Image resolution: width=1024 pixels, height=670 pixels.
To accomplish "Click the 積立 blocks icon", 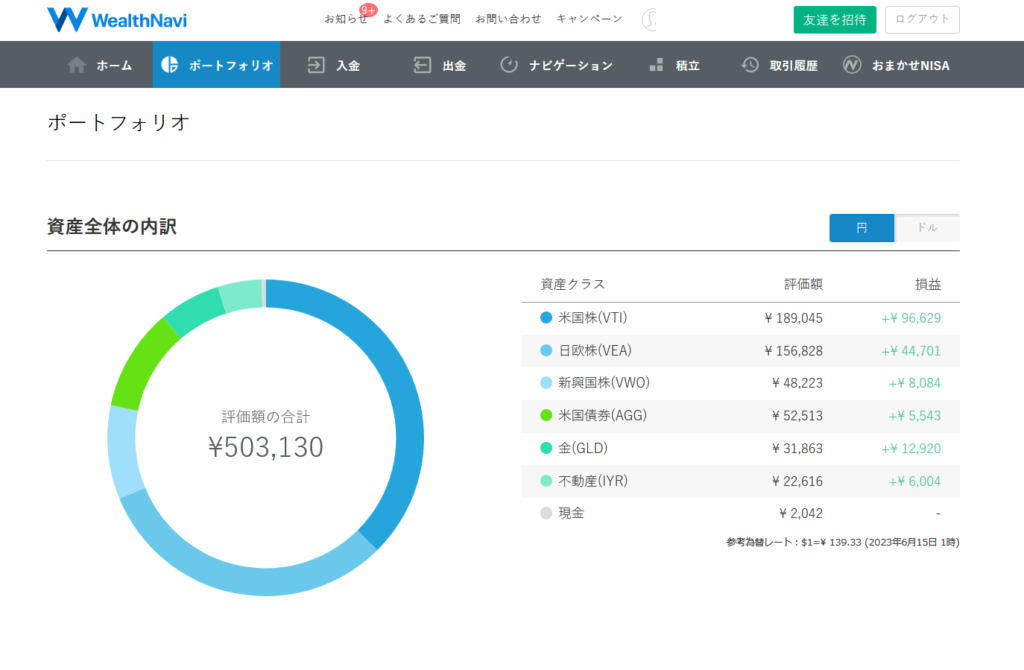I will (x=656, y=65).
